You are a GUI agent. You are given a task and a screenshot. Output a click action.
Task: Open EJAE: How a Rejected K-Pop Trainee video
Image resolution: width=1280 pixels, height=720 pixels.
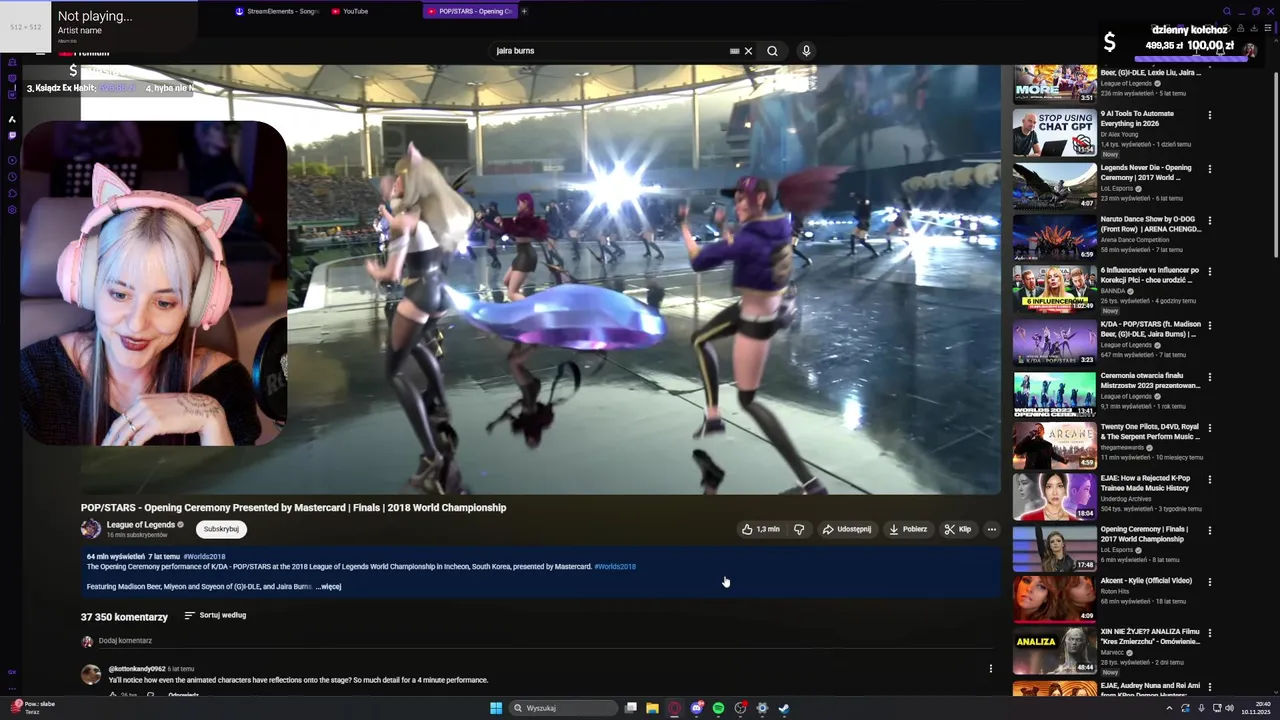pyautogui.click(x=1055, y=497)
